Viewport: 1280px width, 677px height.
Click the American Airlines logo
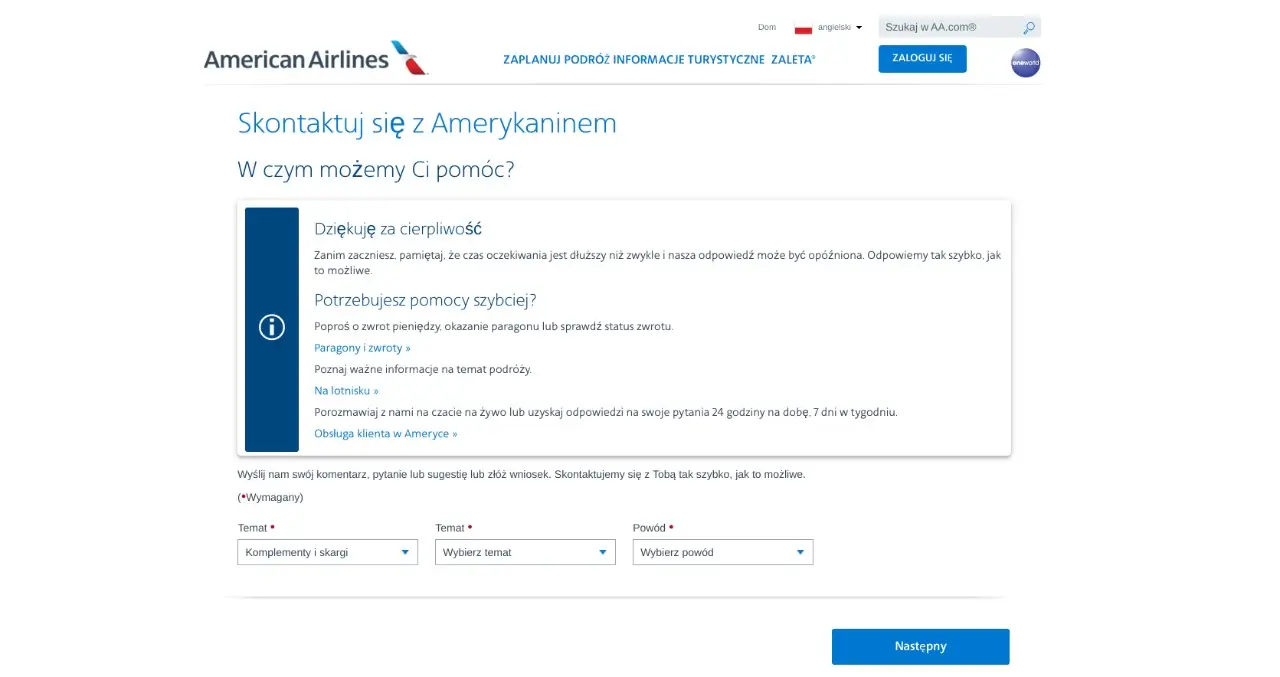tap(316, 58)
